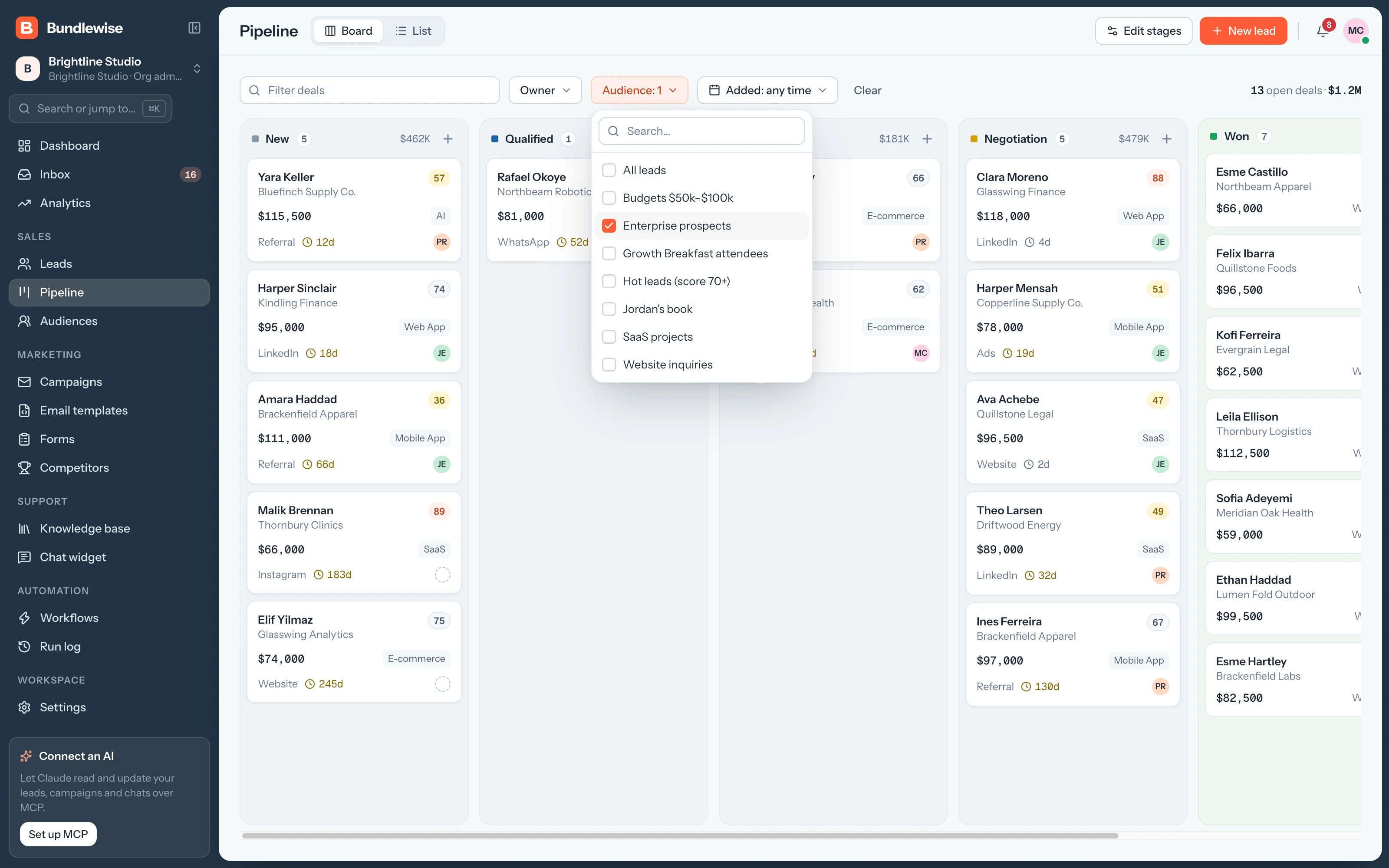Viewport: 1389px width, 868px height.
Task: Go to Competitors page
Action: click(x=109, y=468)
